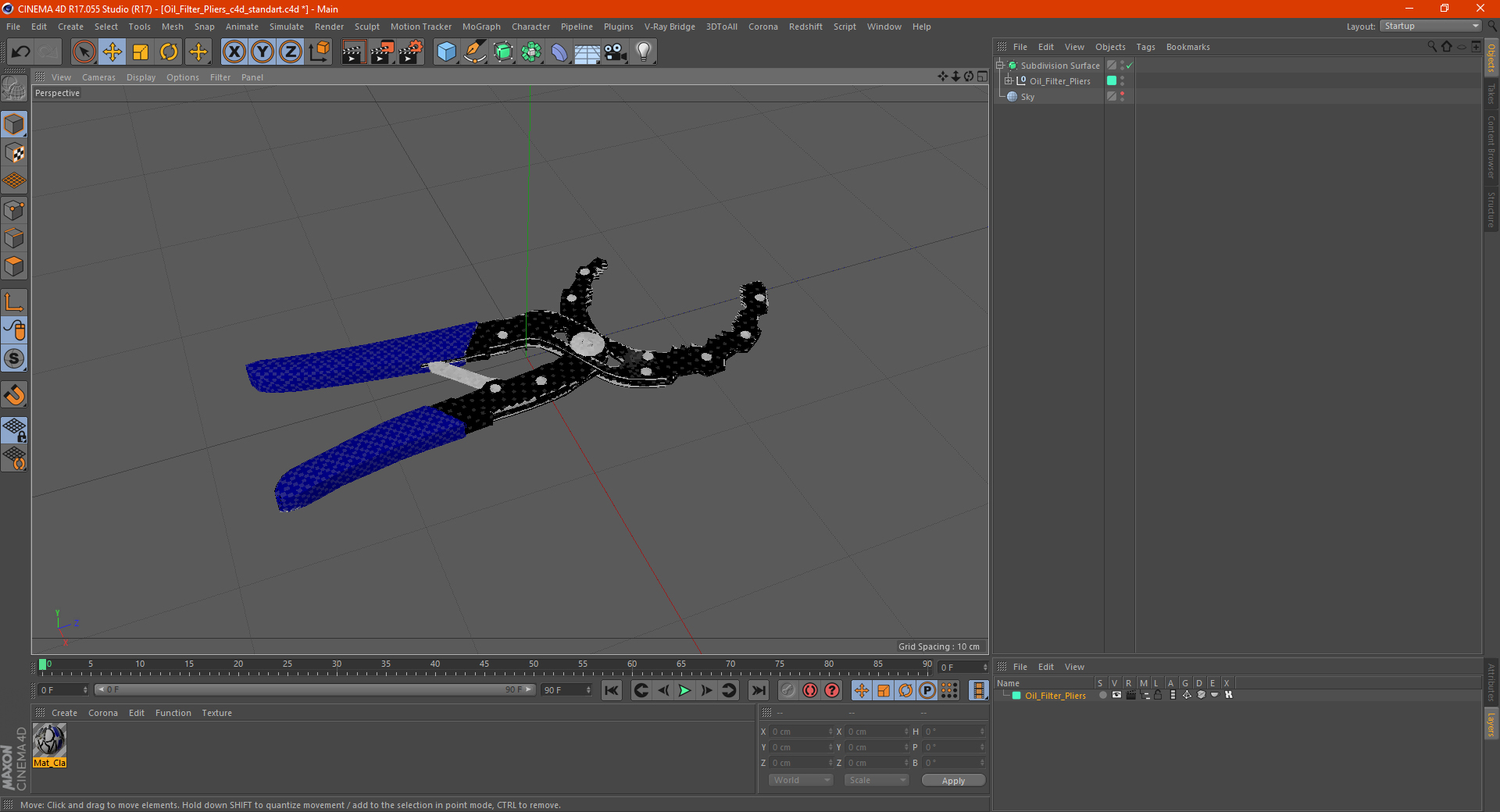Select the Live Selection tool
Image resolution: width=1500 pixels, height=812 pixels.
pos(84,52)
